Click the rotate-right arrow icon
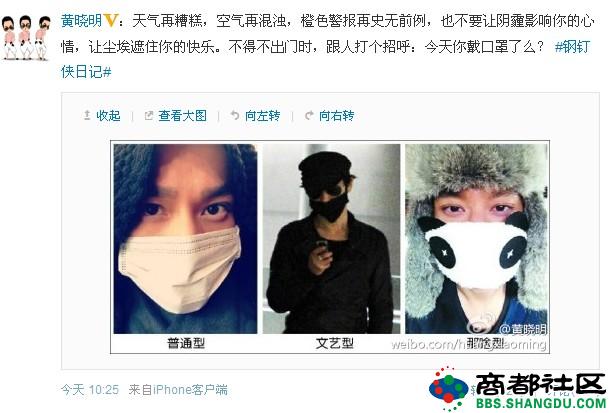 coord(309,115)
